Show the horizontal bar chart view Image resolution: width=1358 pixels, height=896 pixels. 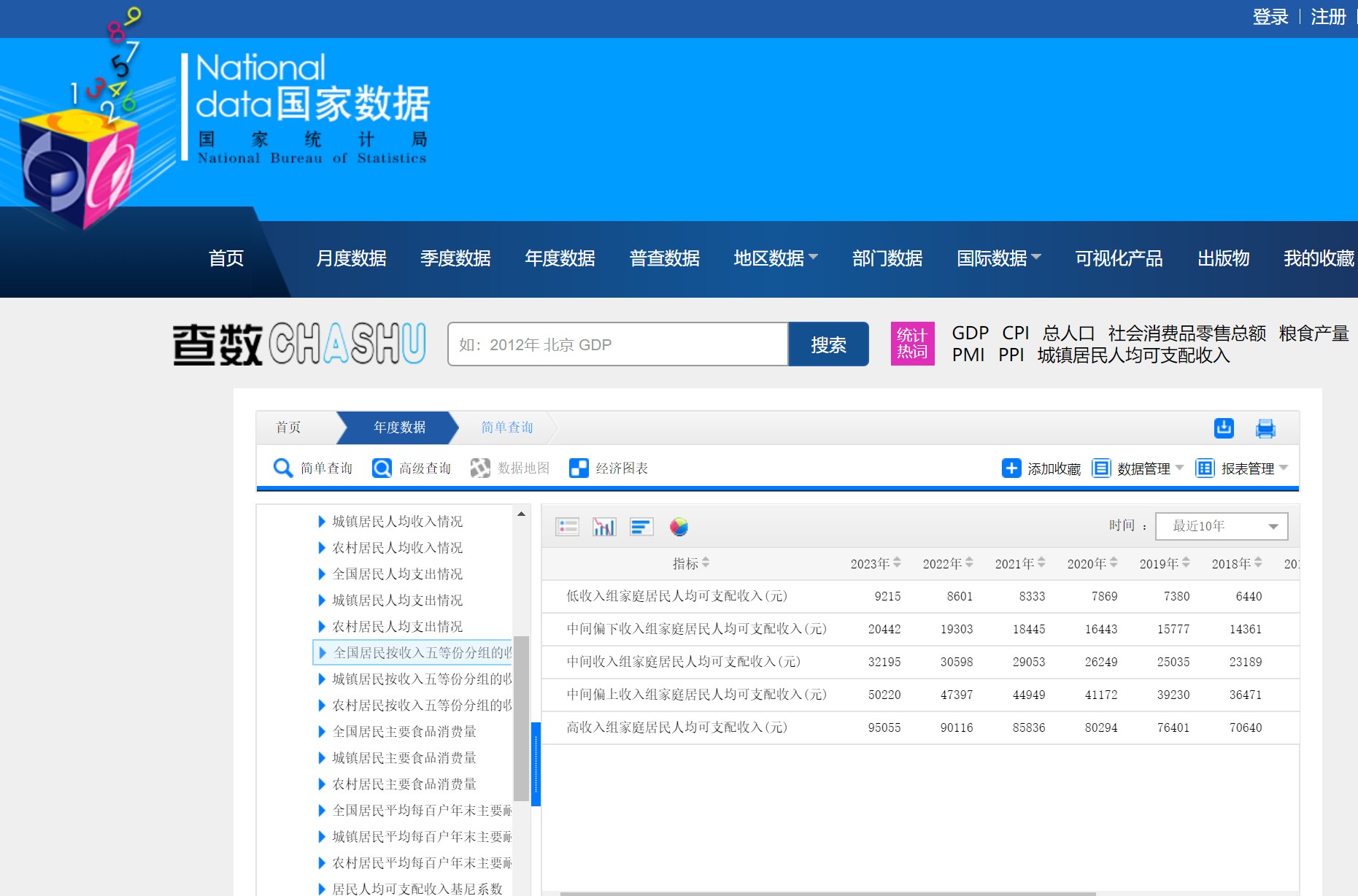point(641,527)
